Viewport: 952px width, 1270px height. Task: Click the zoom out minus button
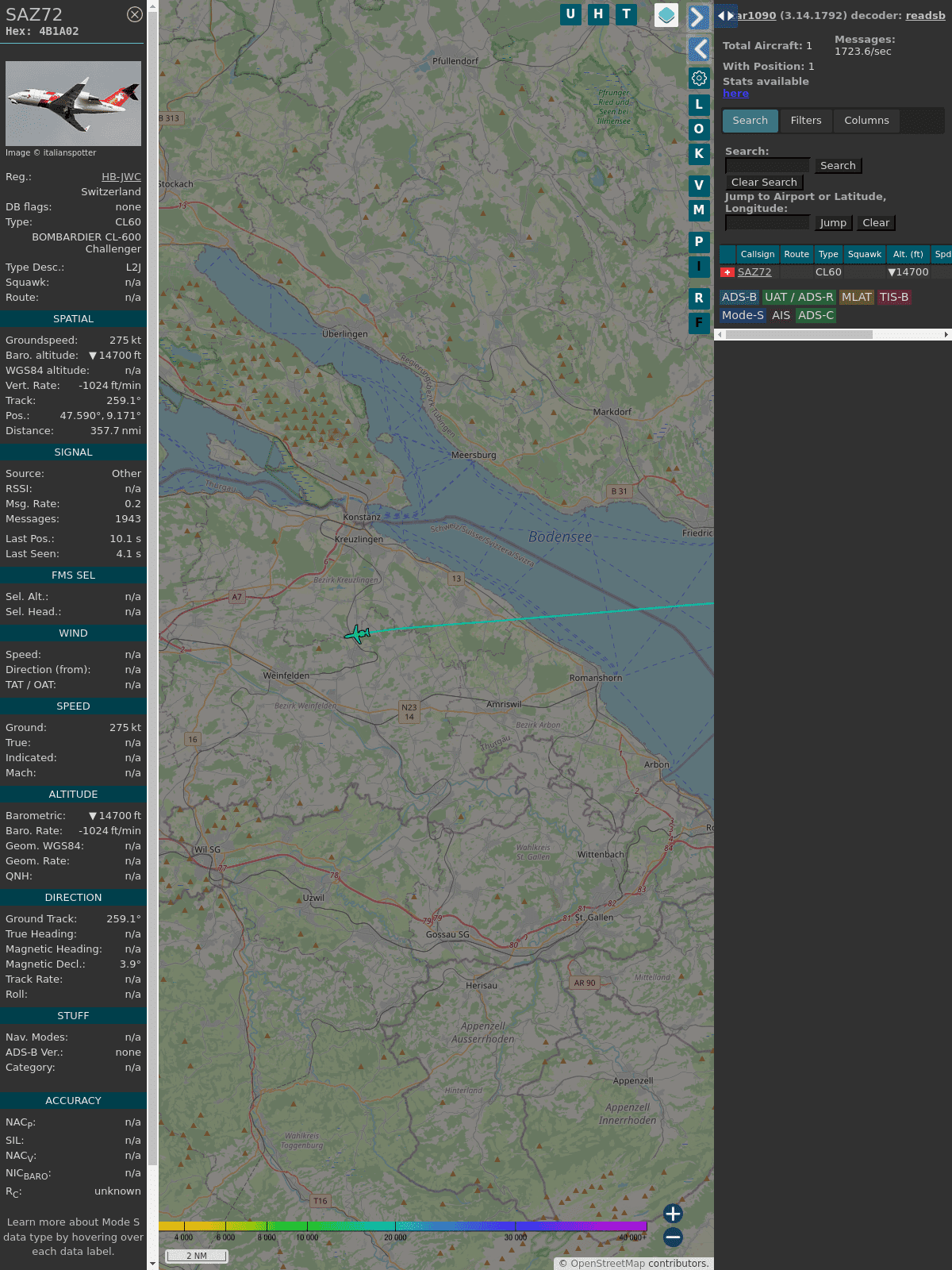click(x=673, y=1237)
